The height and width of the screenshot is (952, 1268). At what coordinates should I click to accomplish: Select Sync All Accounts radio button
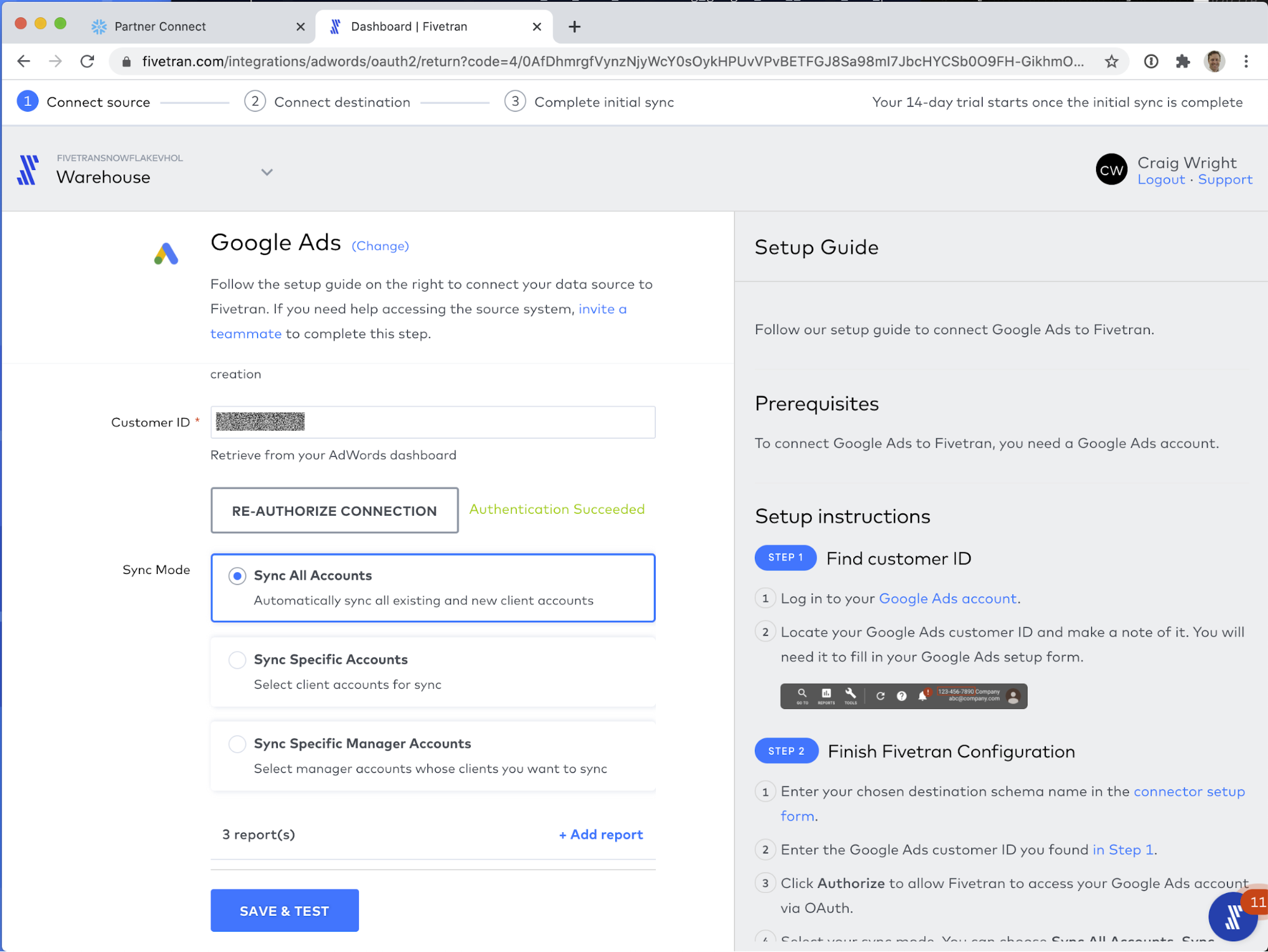click(237, 576)
